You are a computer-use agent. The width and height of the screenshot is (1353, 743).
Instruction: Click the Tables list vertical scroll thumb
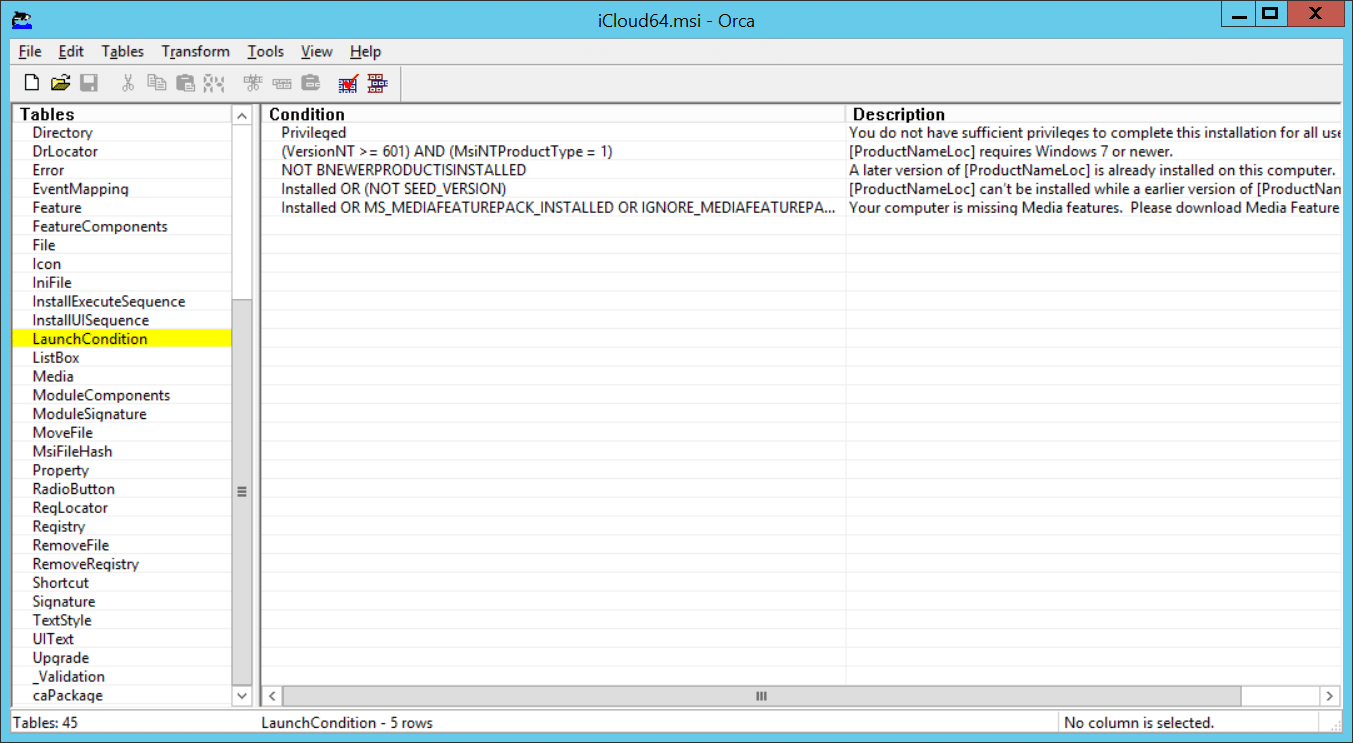click(x=242, y=491)
